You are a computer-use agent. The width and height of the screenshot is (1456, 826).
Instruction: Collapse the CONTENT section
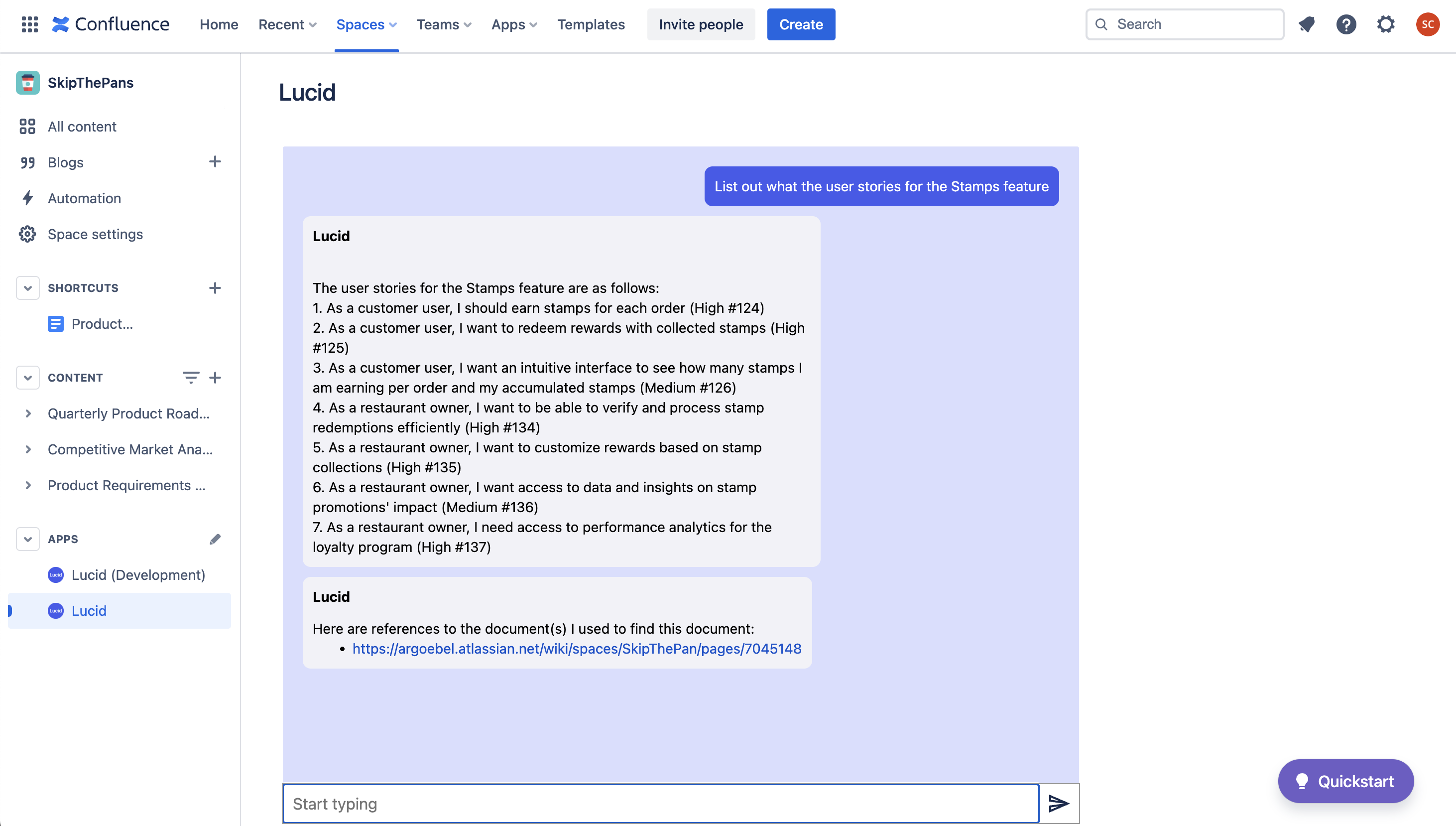click(27, 377)
